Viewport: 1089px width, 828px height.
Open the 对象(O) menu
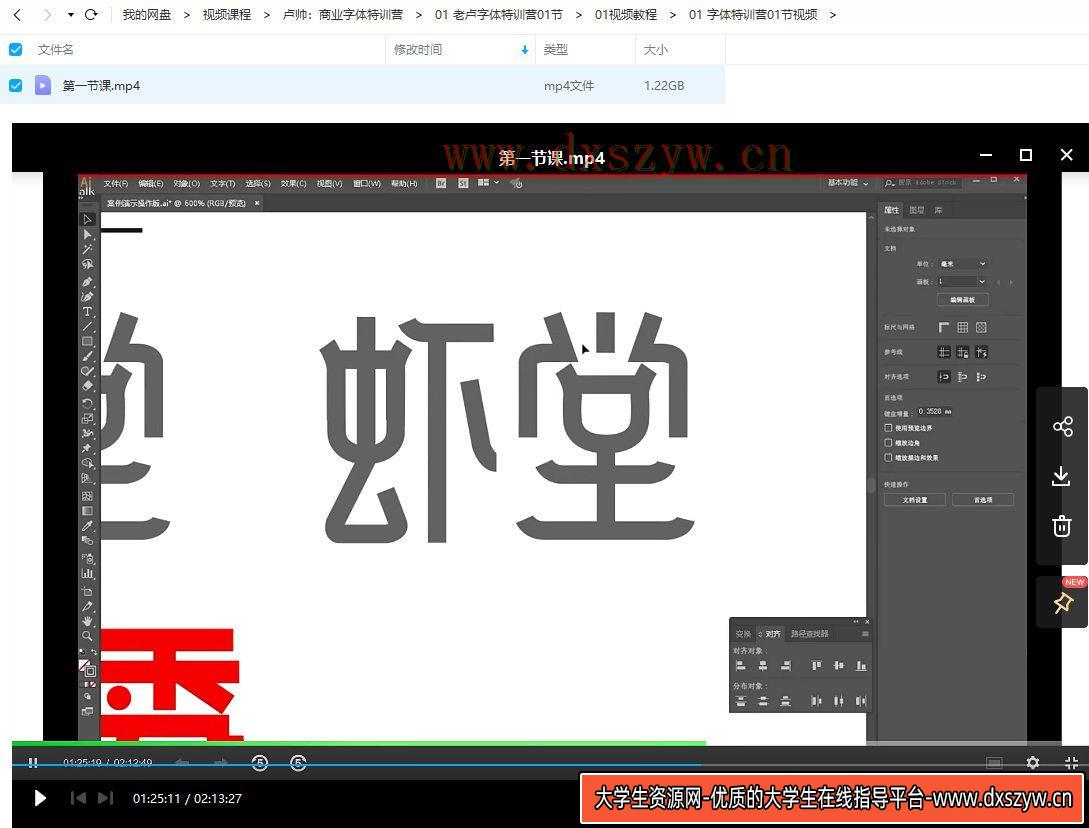point(187,183)
